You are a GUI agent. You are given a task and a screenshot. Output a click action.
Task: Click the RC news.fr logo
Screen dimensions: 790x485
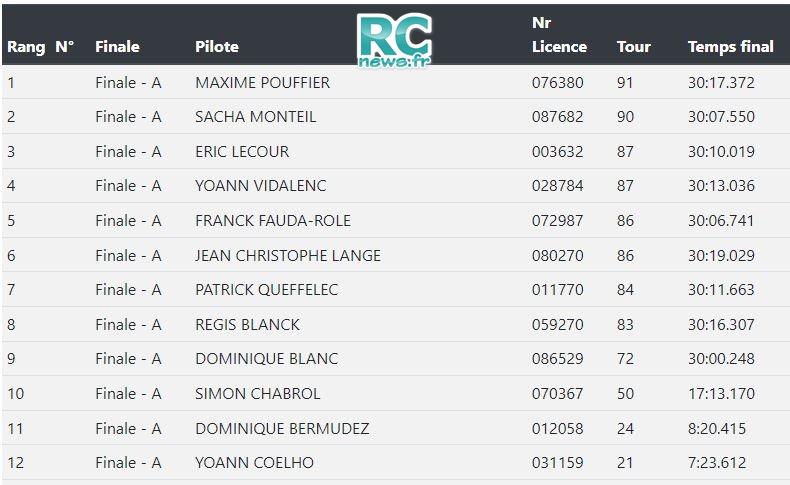pos(394,40)
